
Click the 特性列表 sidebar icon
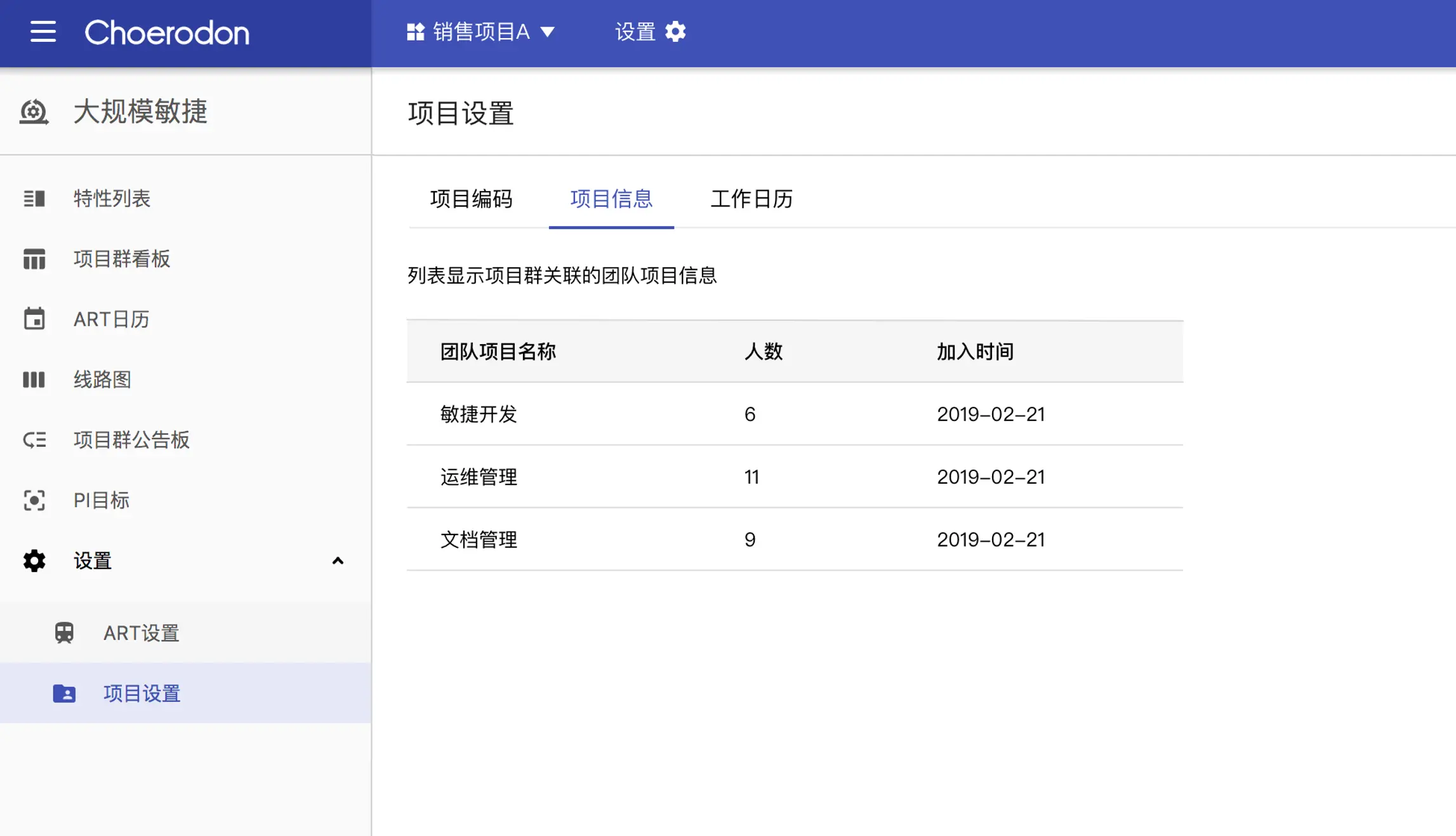34,199
